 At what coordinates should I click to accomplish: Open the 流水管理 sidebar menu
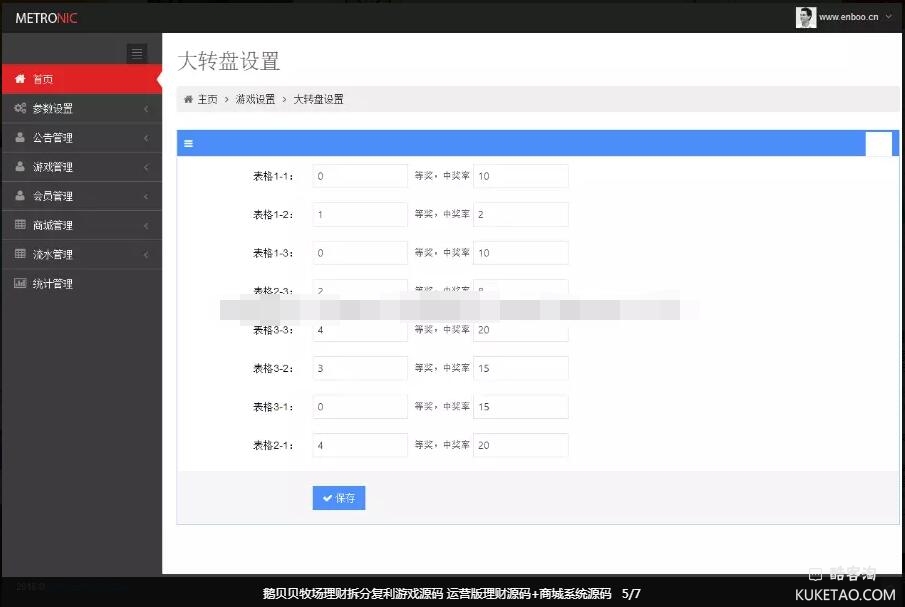click(81, 254)
